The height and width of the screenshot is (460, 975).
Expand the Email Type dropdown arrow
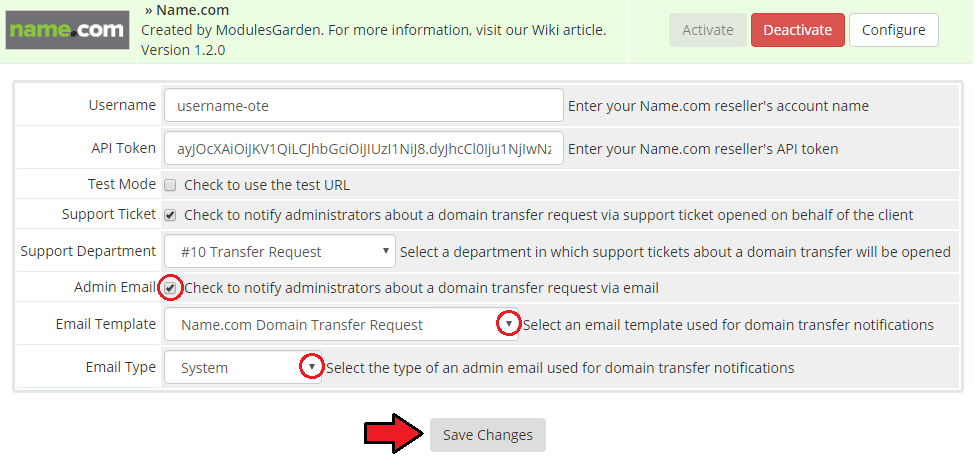(312, 367)
